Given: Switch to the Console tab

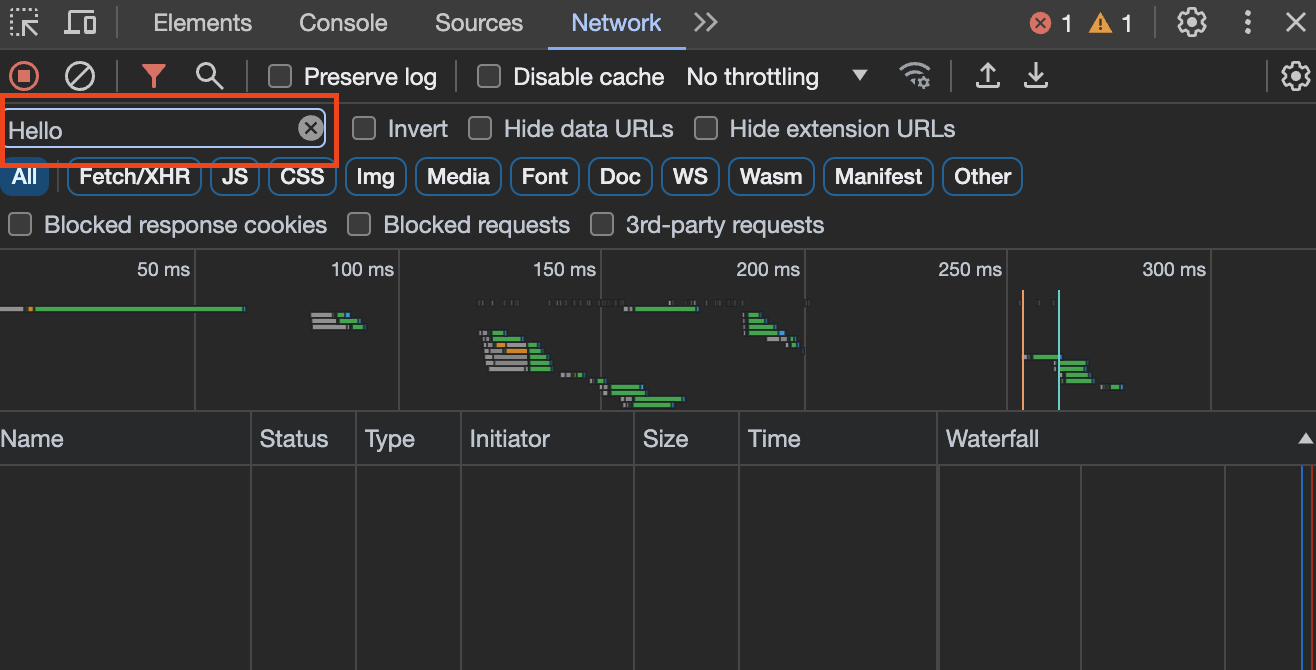Looking at the screenshot, I should (343, 23).
